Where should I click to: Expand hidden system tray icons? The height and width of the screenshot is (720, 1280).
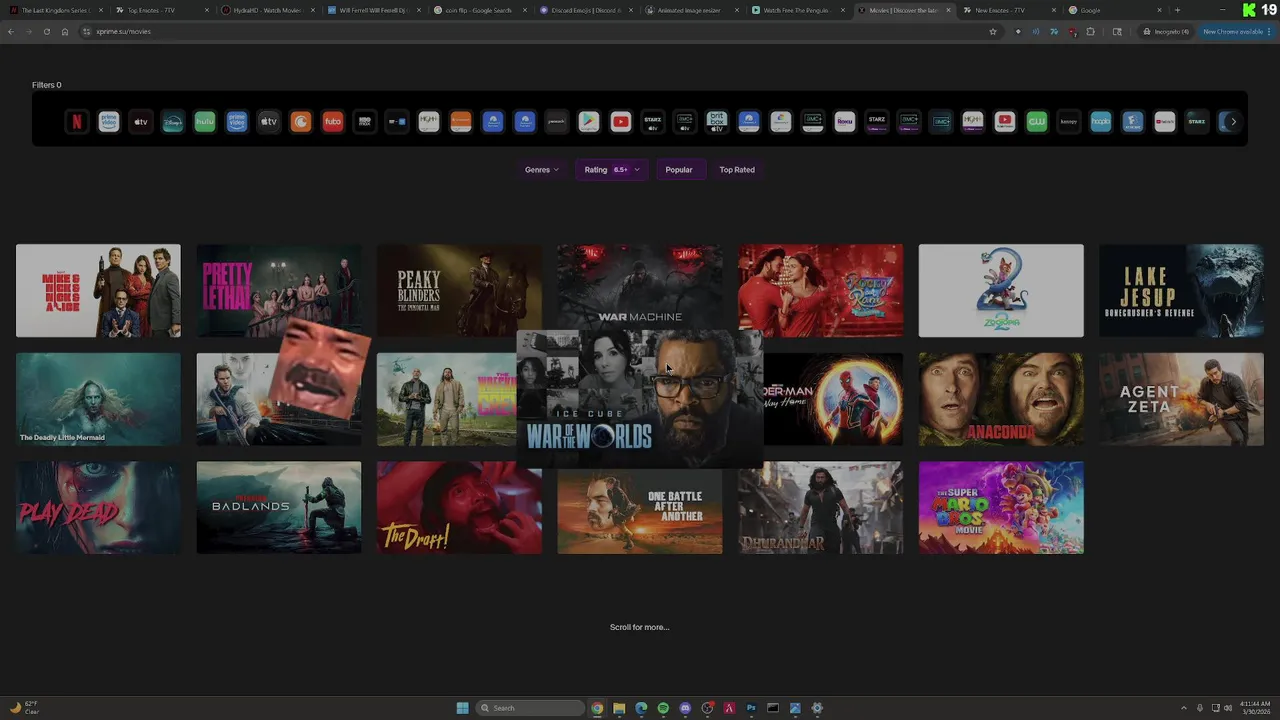pos(1184,708)
